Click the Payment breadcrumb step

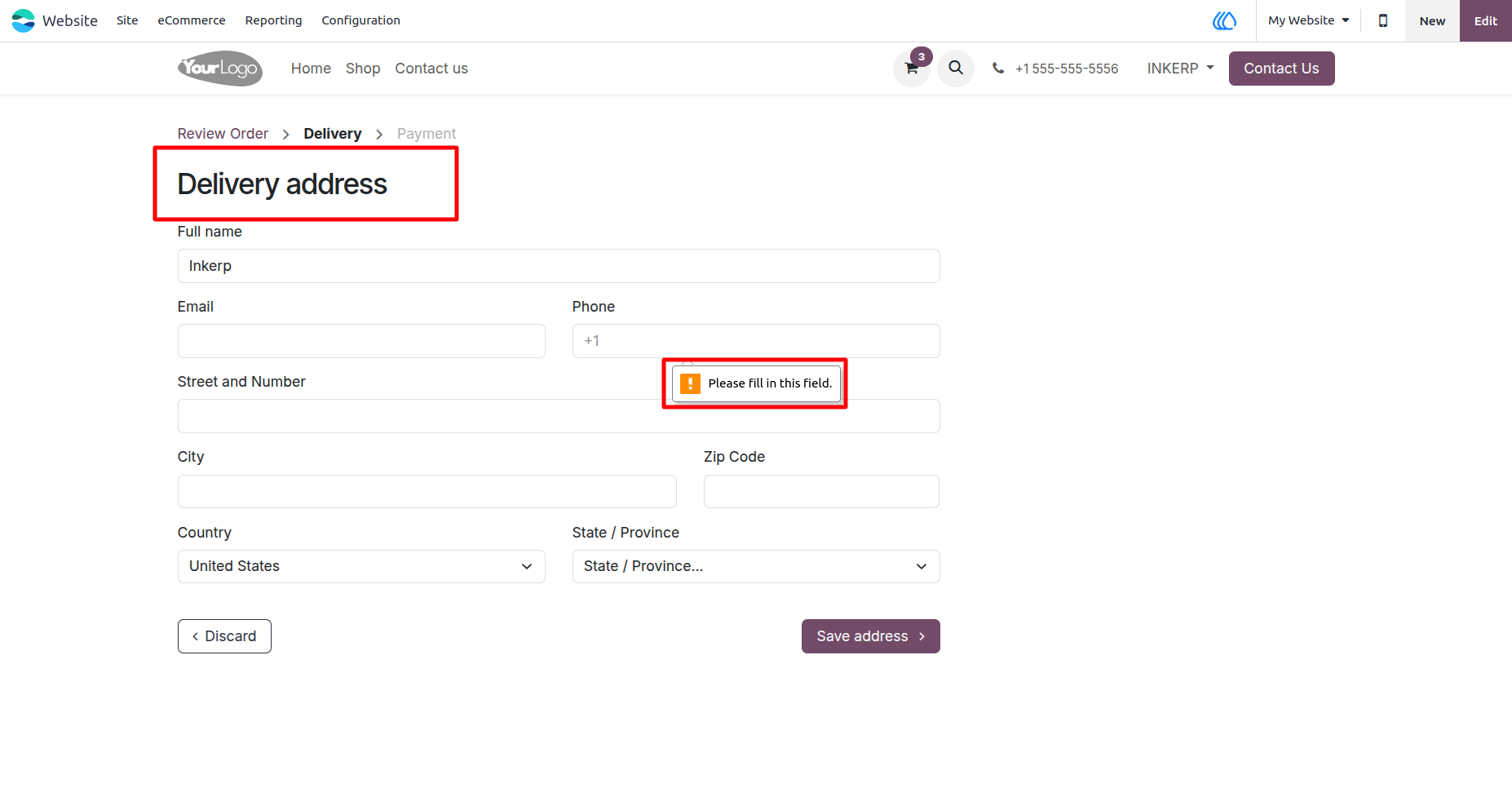(x=427, y=134)
